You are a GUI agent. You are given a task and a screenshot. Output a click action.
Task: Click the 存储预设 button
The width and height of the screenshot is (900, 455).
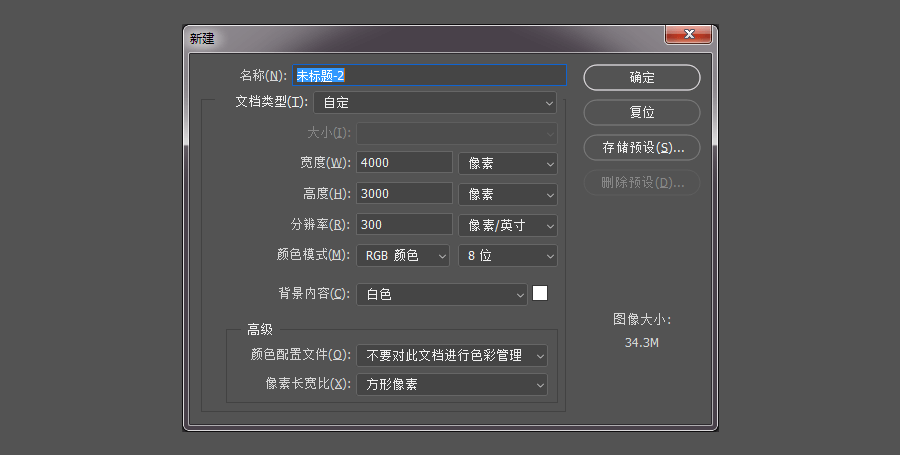[641, 147]
